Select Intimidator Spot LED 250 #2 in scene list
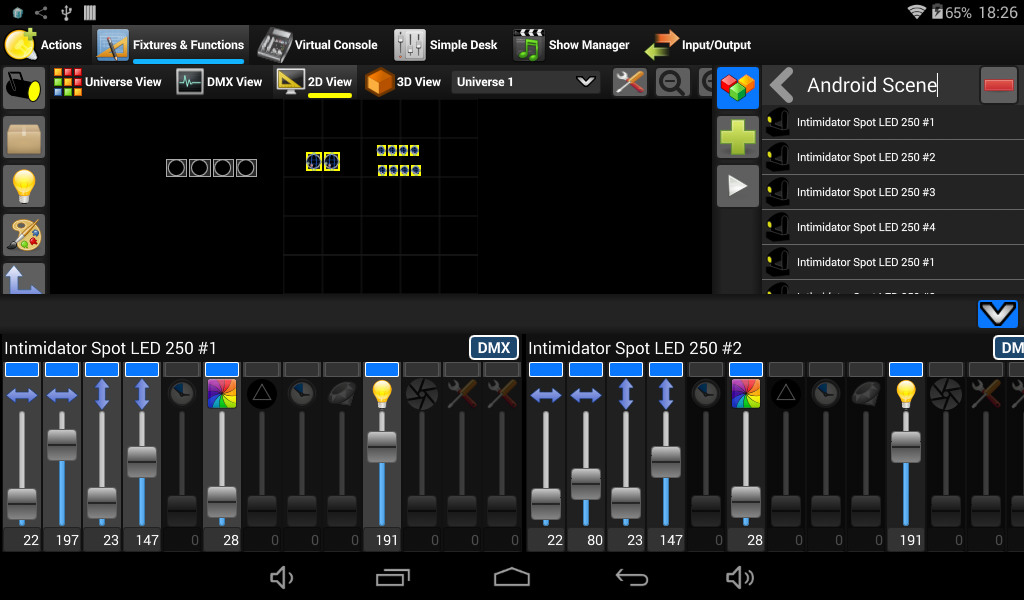This screenshot has height=600, width=1024. pyautogui.click(x=893, y=157)
